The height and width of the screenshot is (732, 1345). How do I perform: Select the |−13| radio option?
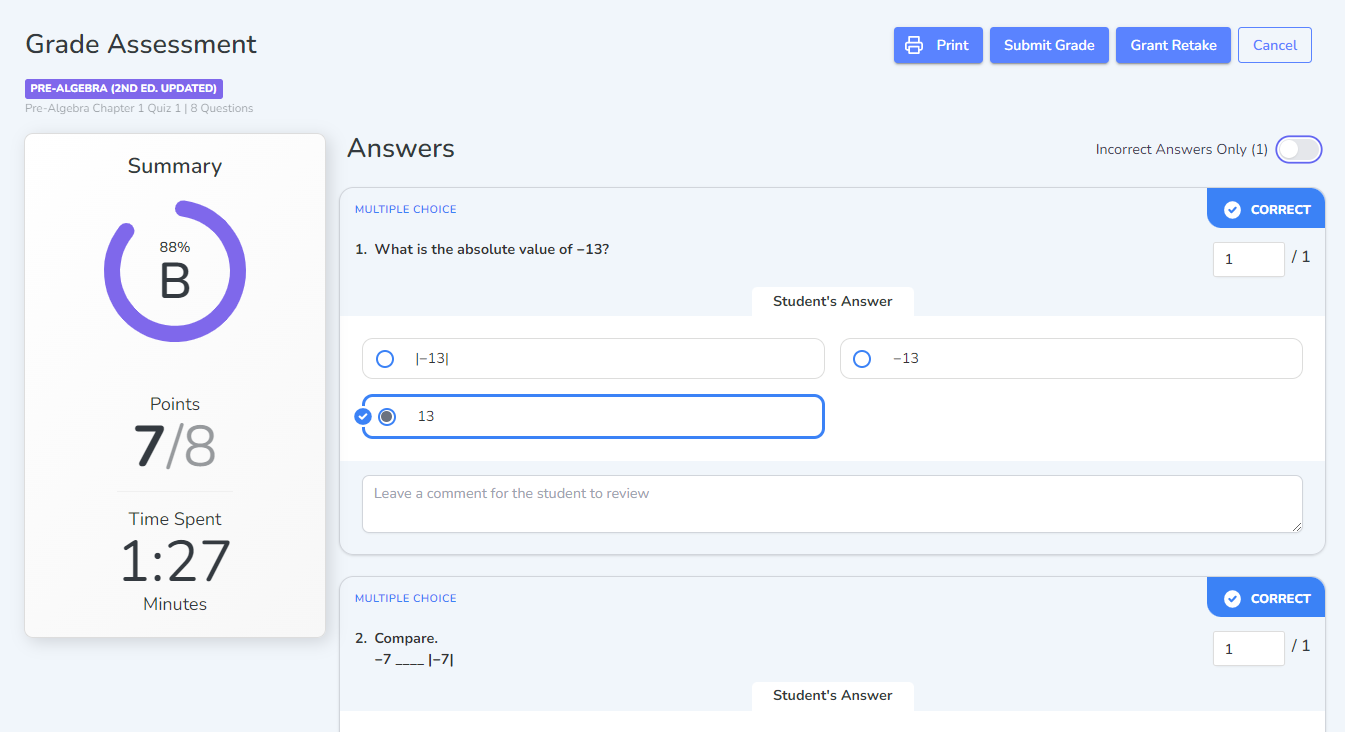(385, 359)
